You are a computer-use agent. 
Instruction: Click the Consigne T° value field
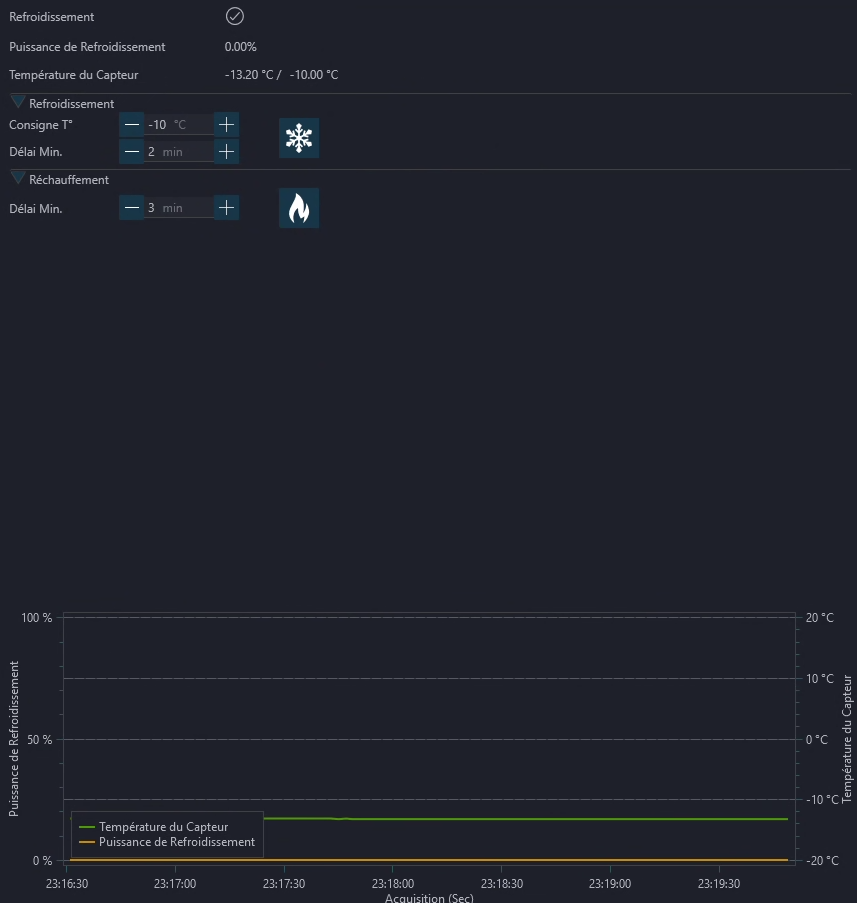point(179,124)
